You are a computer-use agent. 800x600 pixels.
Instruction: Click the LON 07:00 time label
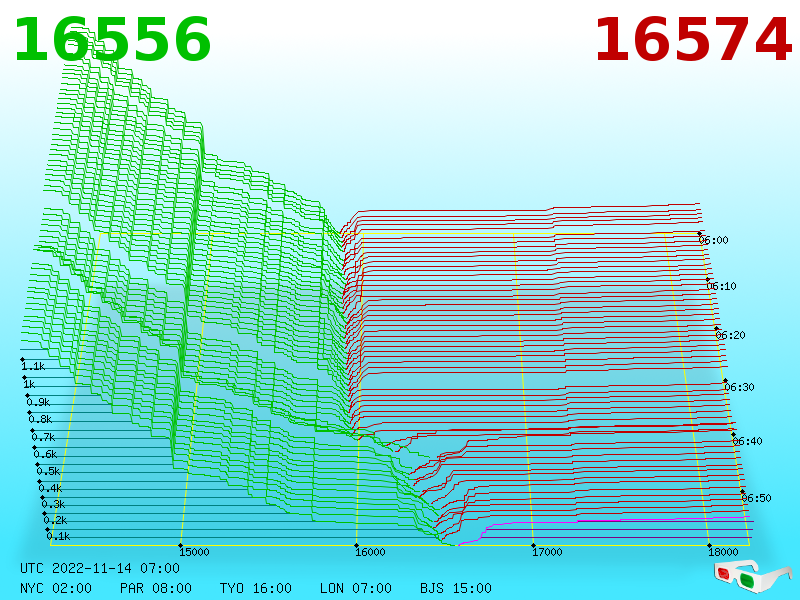356,588
